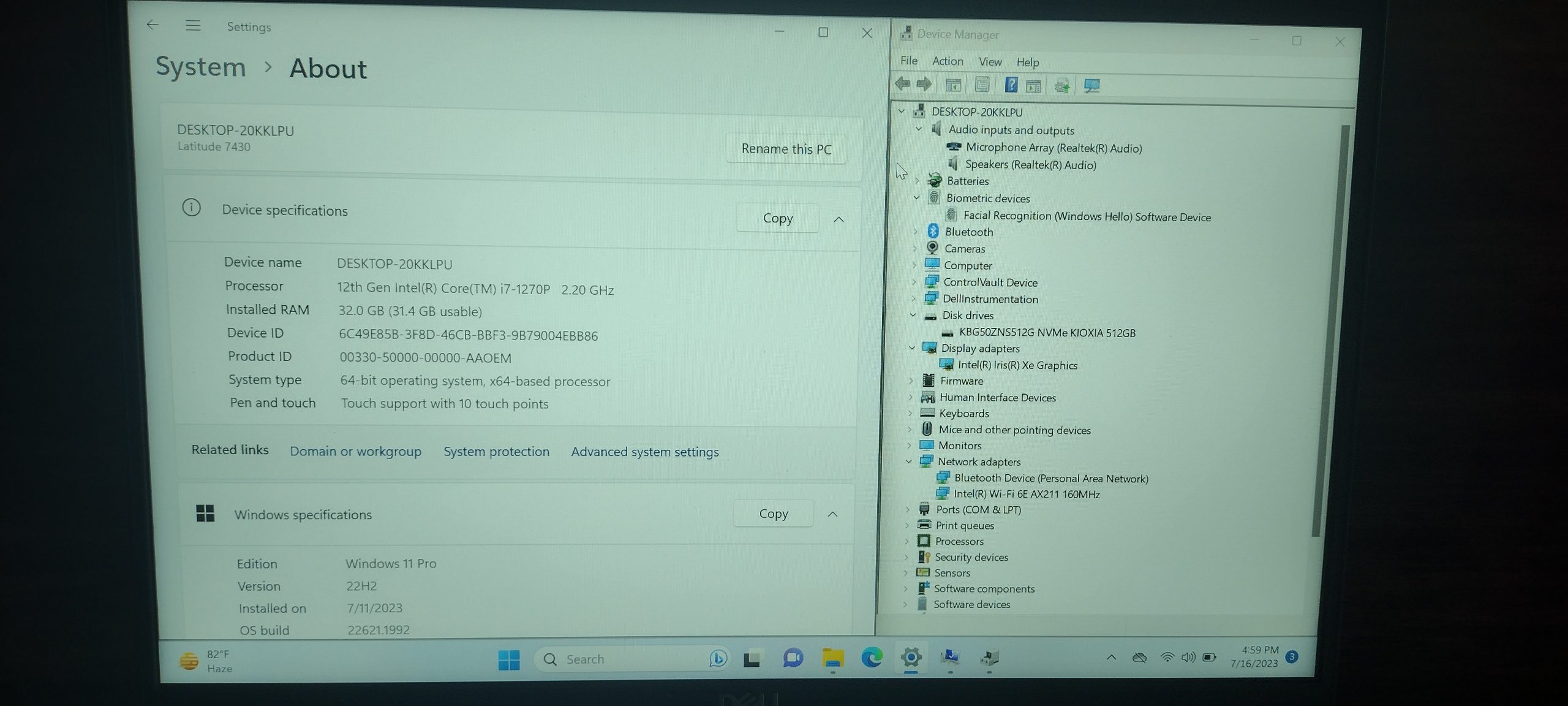Open the Settings hamburger navigation menu
The image size is (1568, 706).
coord(193,25)
